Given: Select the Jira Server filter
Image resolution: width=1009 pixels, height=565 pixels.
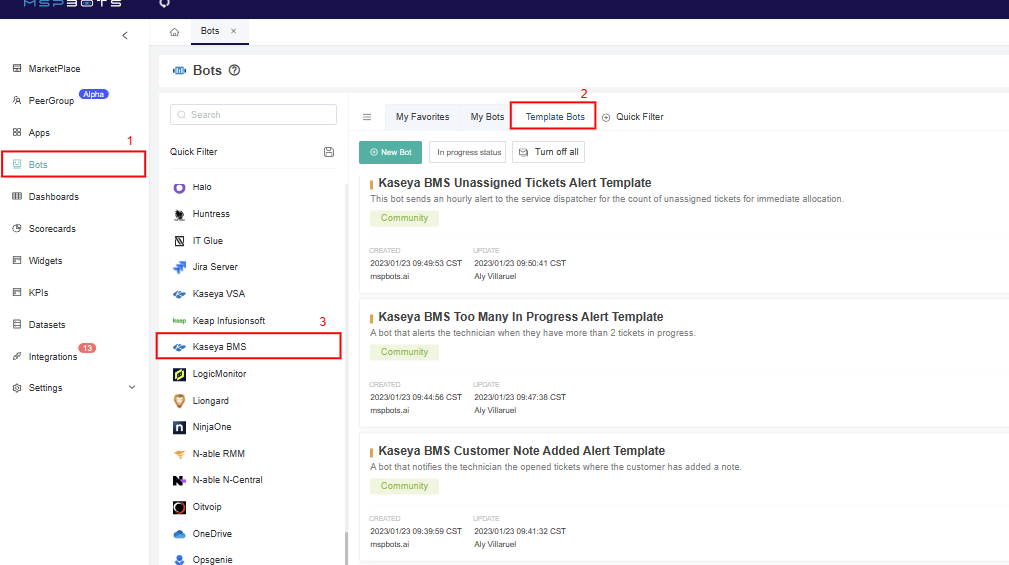Looking at the screenshot, I should [x=214, y=267].
